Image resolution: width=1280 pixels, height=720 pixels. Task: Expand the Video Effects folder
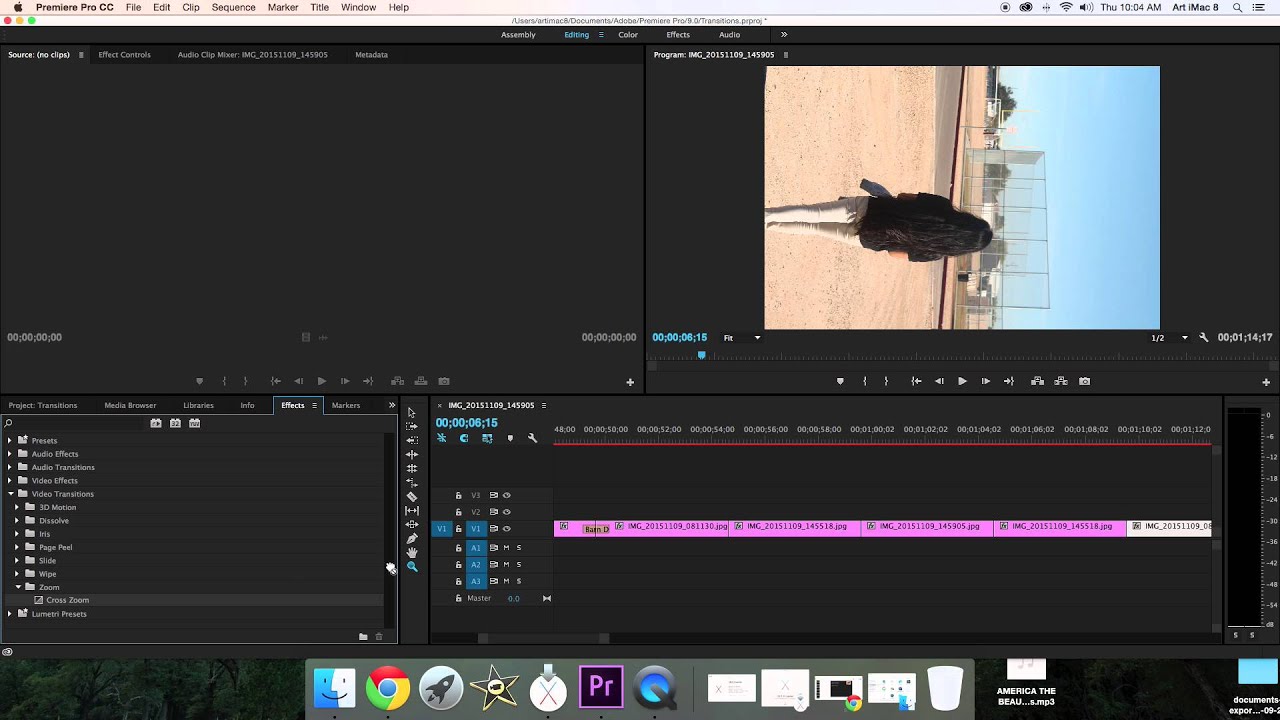10,480
